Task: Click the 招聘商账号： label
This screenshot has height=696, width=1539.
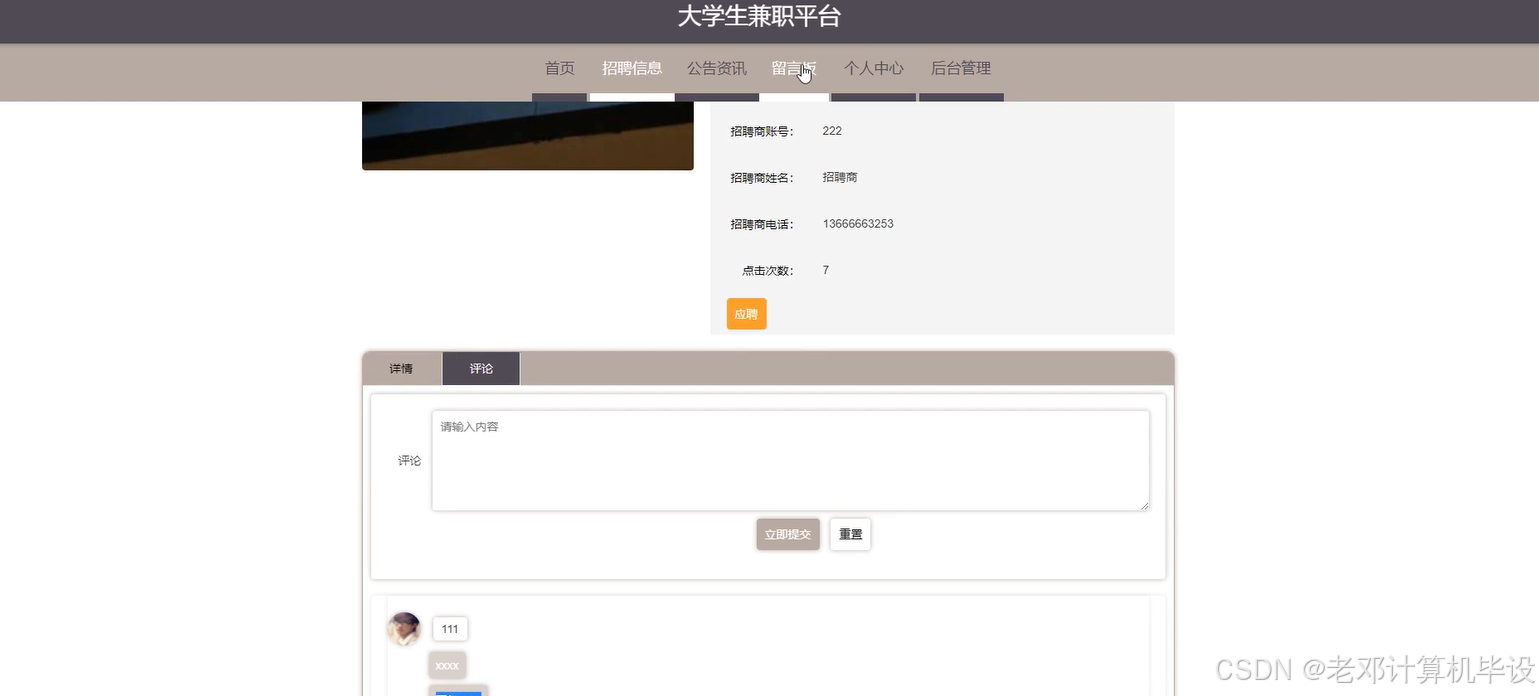Action: 762,131
